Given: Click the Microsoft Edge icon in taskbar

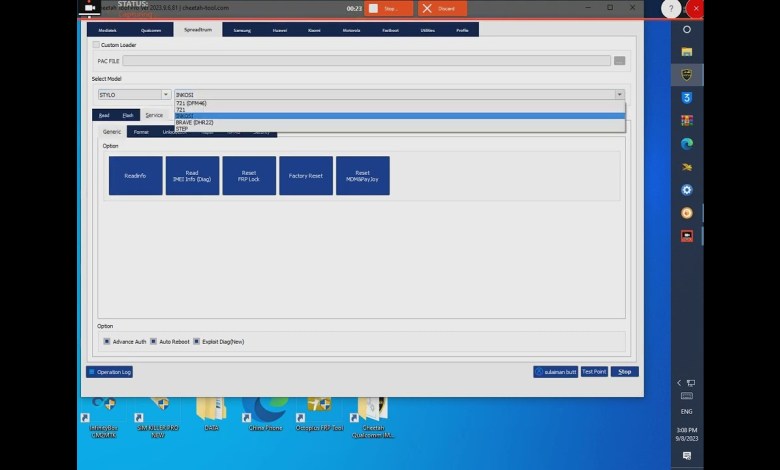Looking at the screenshot, I should click(687, 143).
